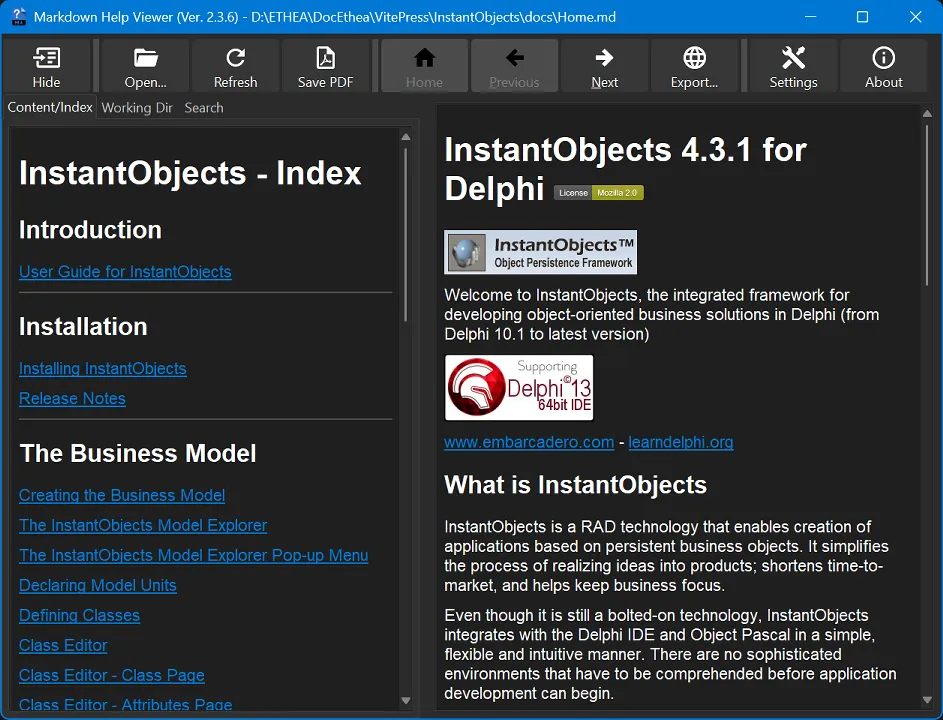Open the User Guide for InstantObjects link
Screen dimensions: 943x720
click(x=125, y=272)
